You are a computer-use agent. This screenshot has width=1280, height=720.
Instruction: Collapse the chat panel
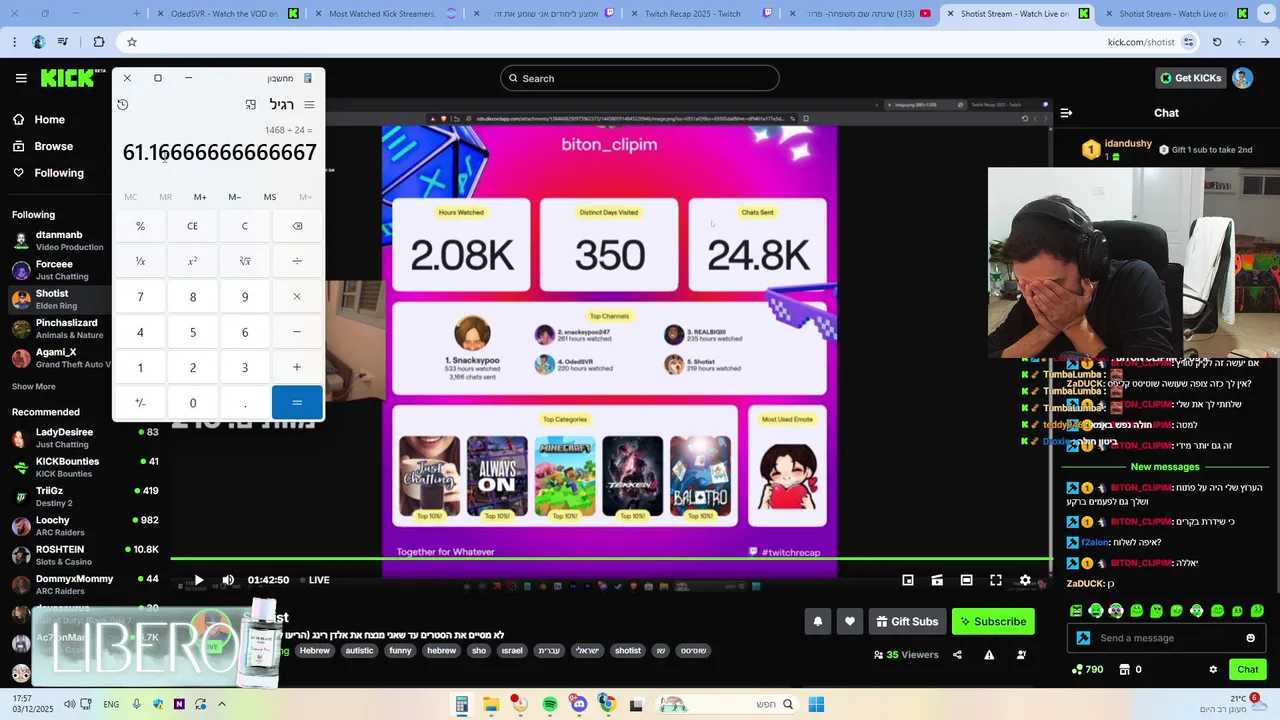point(1066,113)
